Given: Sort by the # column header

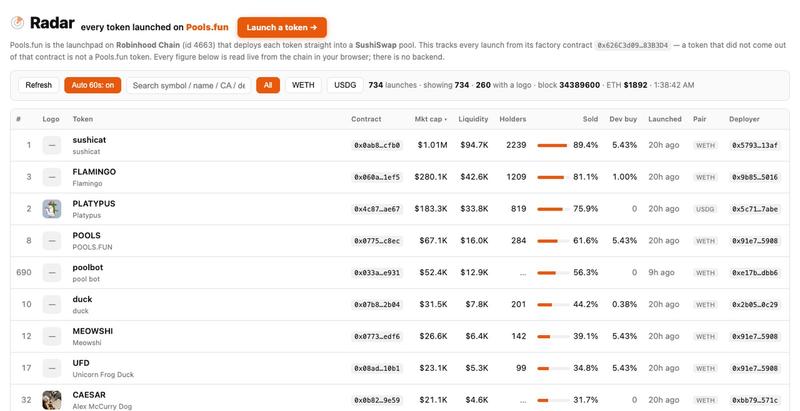Looking at the screenshot, I should 18,119.
